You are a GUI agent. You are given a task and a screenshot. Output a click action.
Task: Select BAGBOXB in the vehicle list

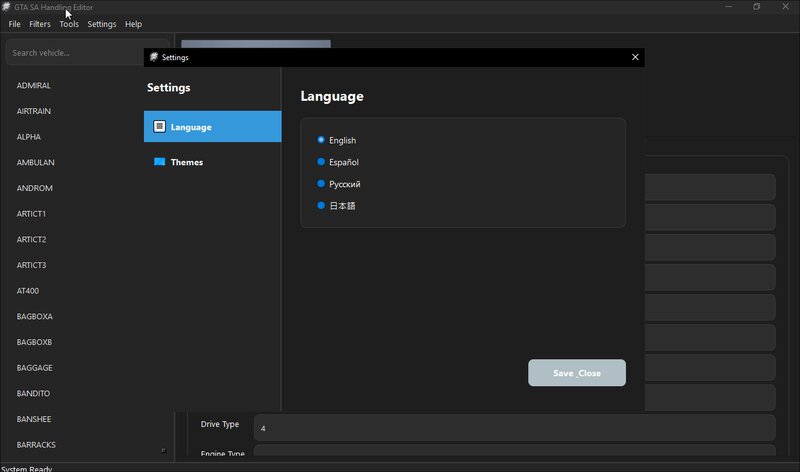34,342
